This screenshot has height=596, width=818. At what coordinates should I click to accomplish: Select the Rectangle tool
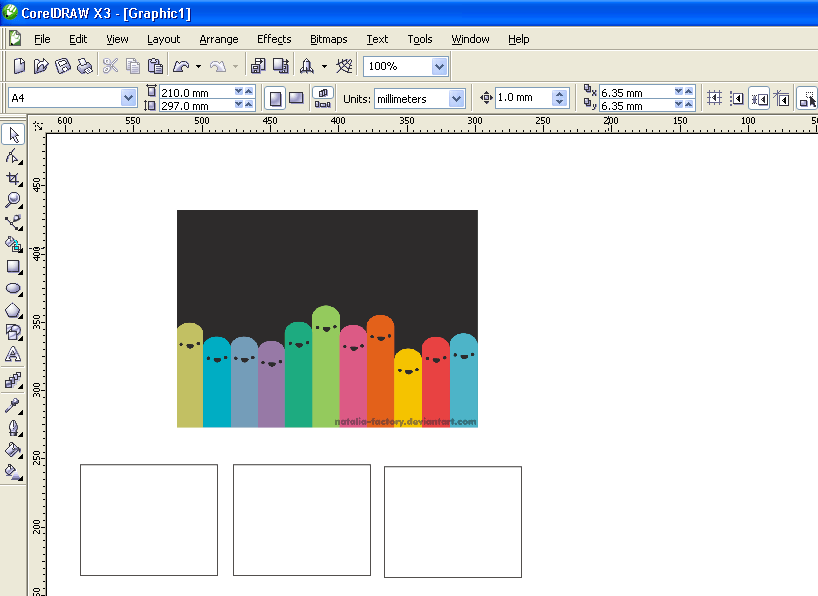[x=14, y=267]
